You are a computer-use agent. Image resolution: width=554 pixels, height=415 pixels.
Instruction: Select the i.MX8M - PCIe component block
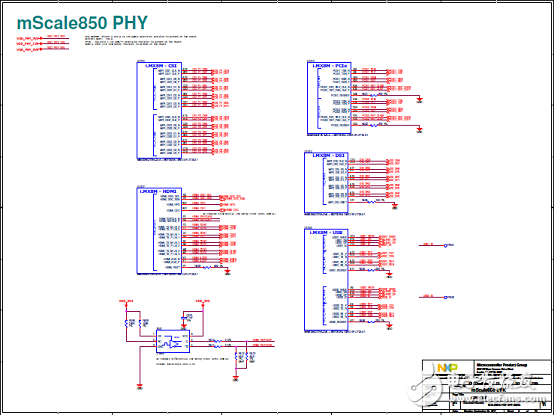coord(329,98)
